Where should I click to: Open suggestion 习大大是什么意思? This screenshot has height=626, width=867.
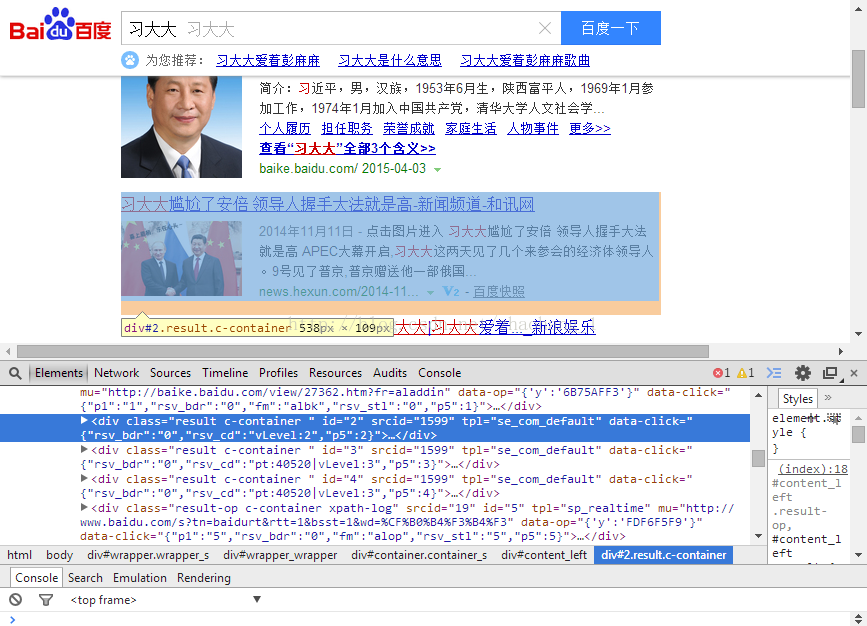tap(390, 60)
